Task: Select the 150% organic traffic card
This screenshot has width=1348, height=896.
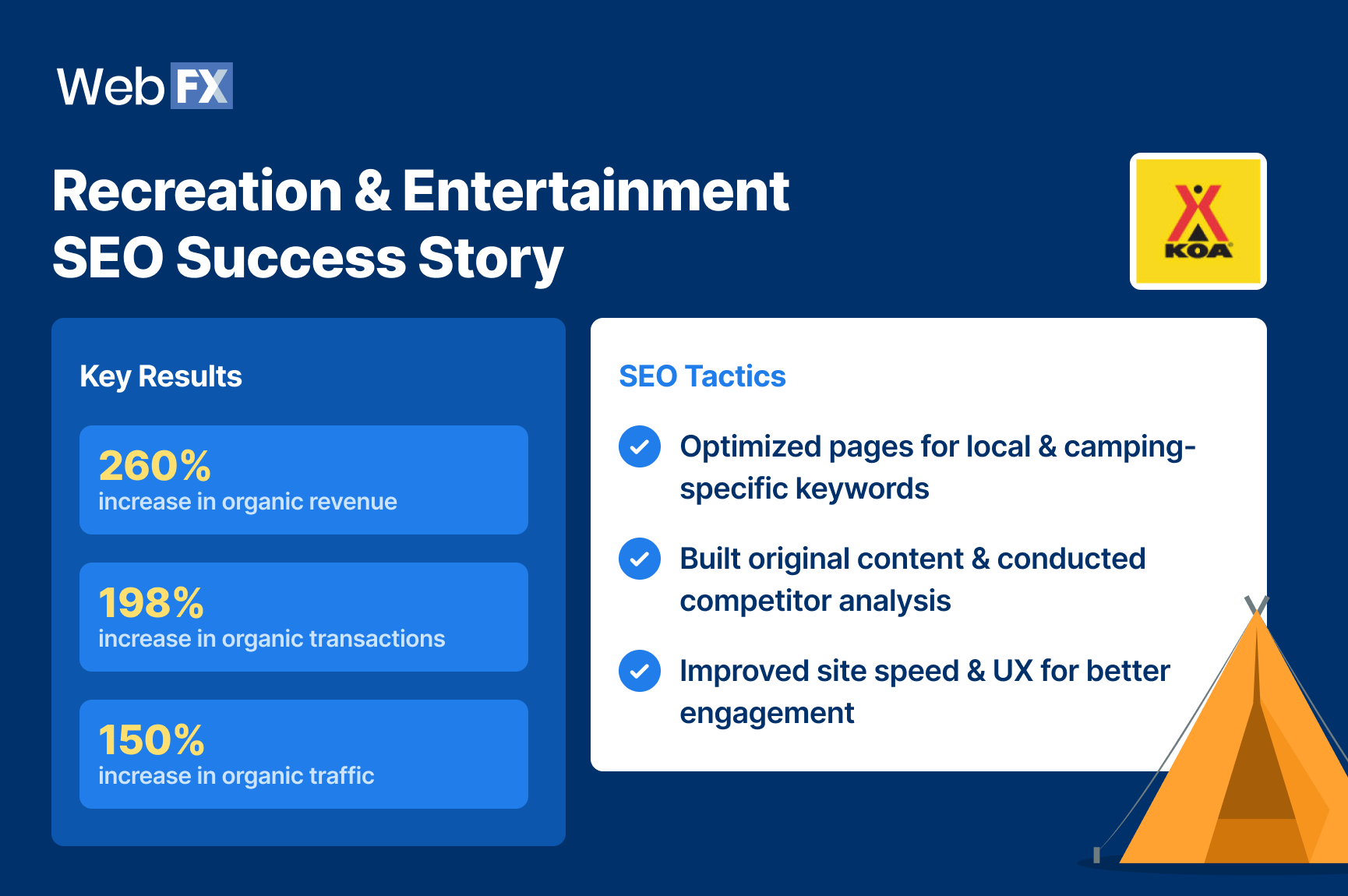Action: tap(304, 754)
